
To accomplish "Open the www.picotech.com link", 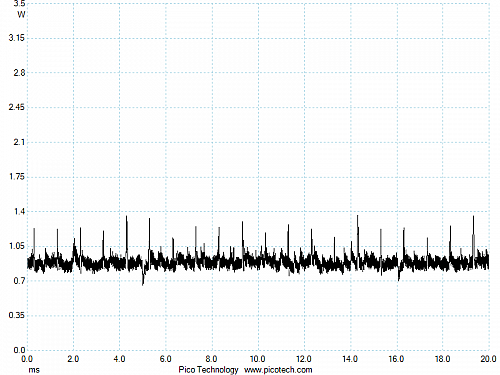I will click(x=278, y=370).
